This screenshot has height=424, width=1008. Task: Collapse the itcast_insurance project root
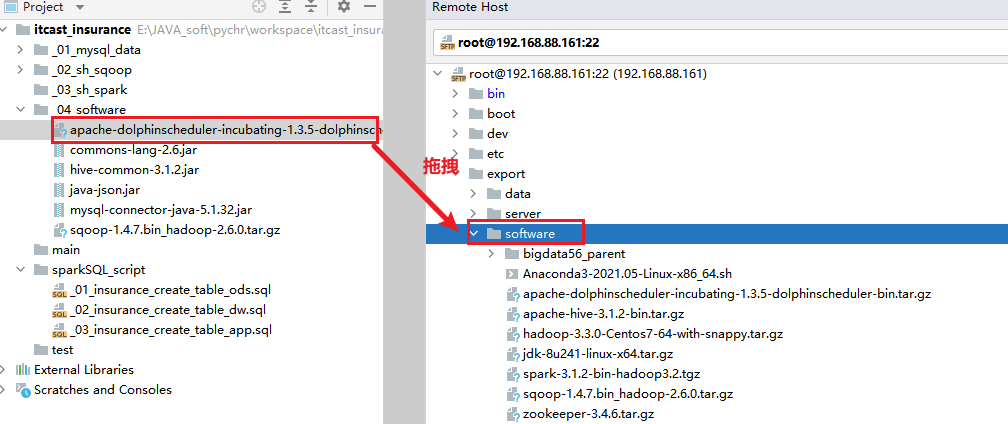point(5,30)
